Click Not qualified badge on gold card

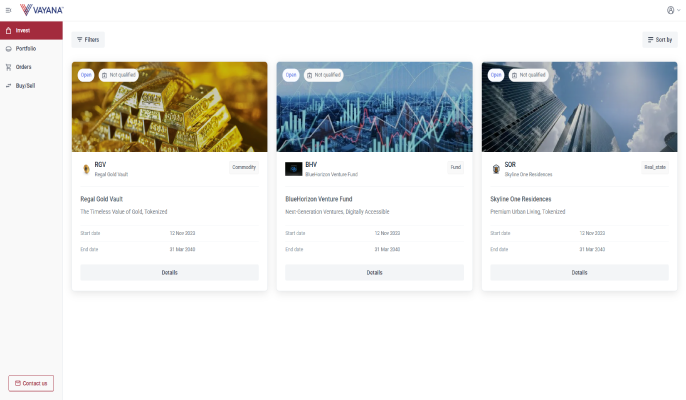119,75
